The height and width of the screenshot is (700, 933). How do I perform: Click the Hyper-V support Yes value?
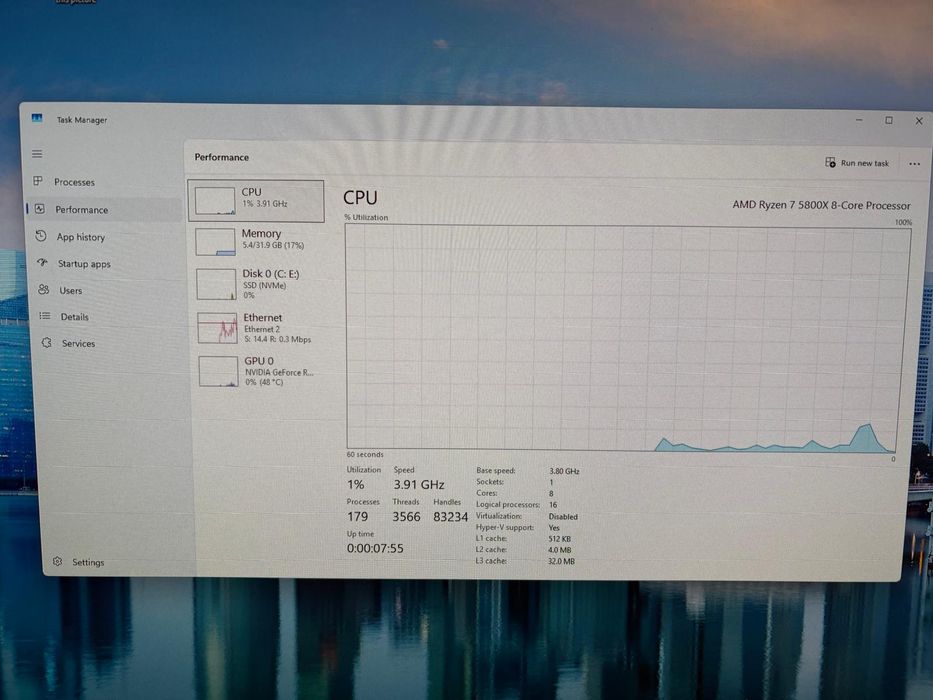(x=554, y=528)
